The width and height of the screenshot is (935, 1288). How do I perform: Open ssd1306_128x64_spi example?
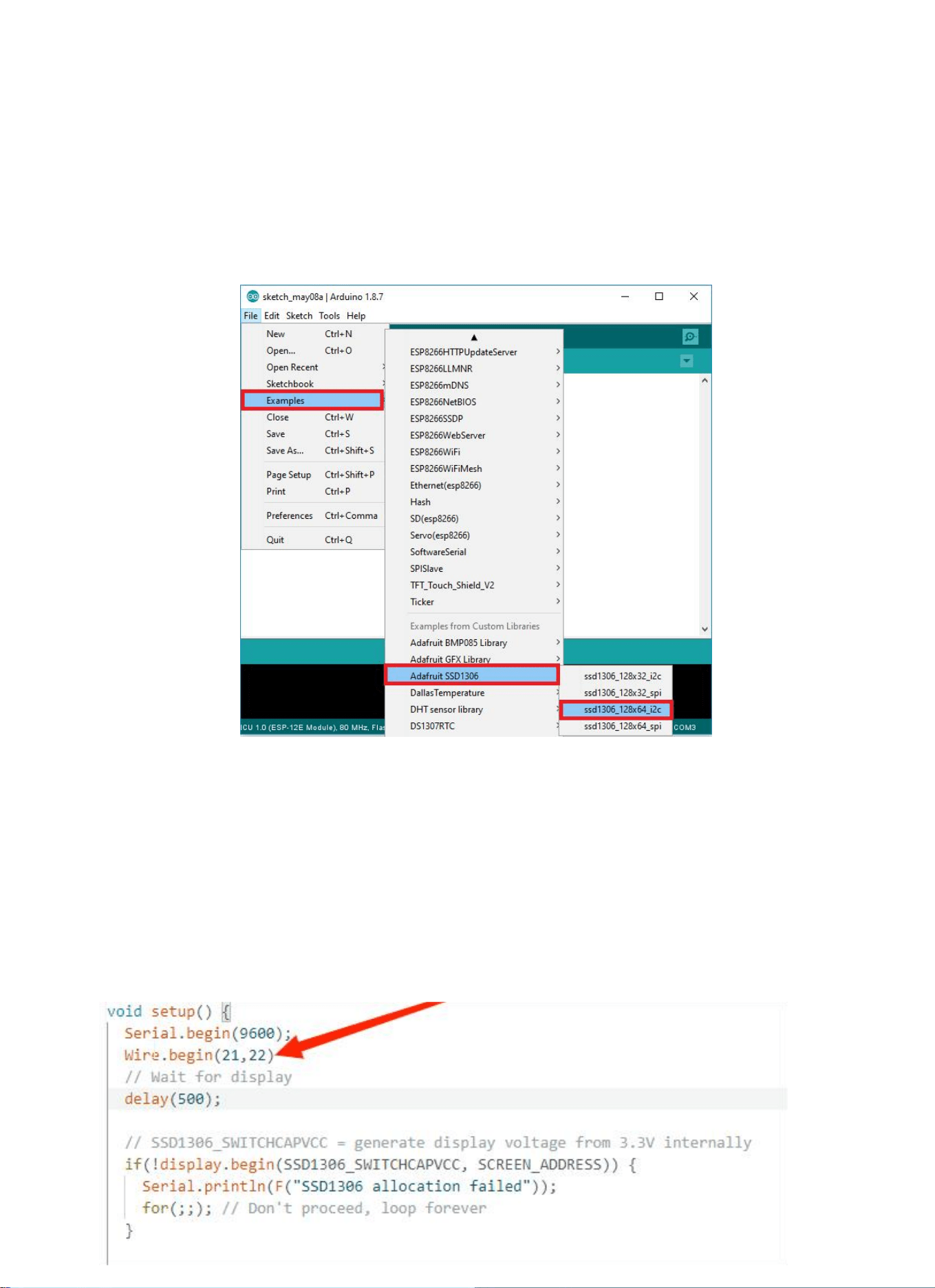point(616,727)
